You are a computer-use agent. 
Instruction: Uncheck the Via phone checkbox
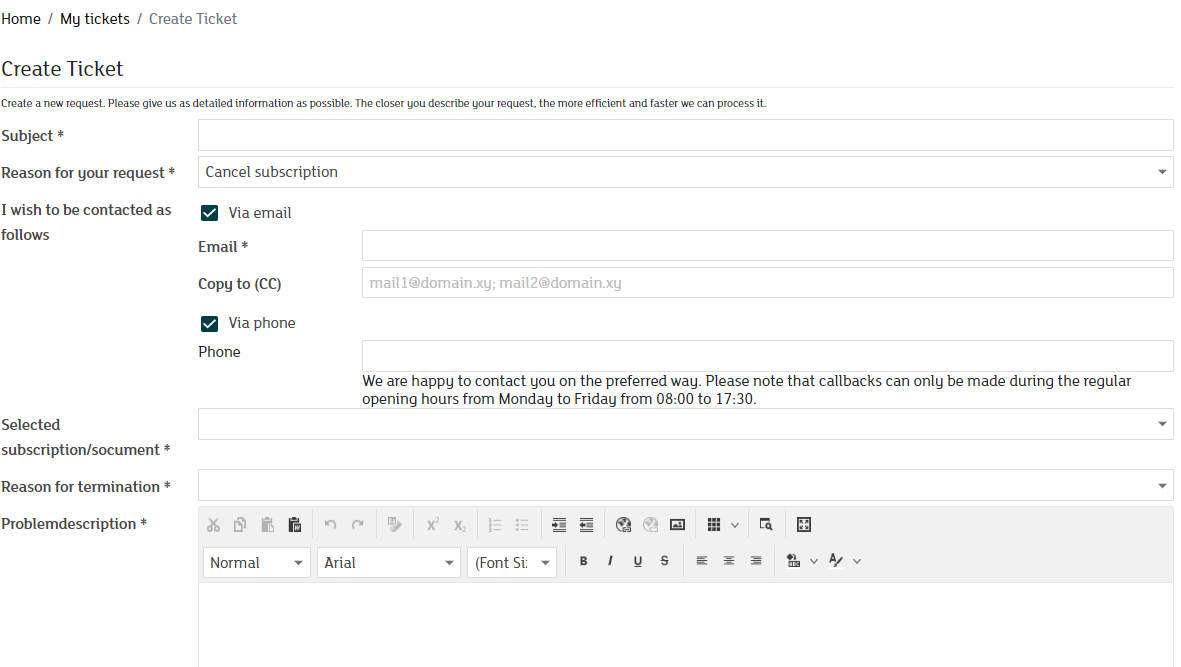210,323
